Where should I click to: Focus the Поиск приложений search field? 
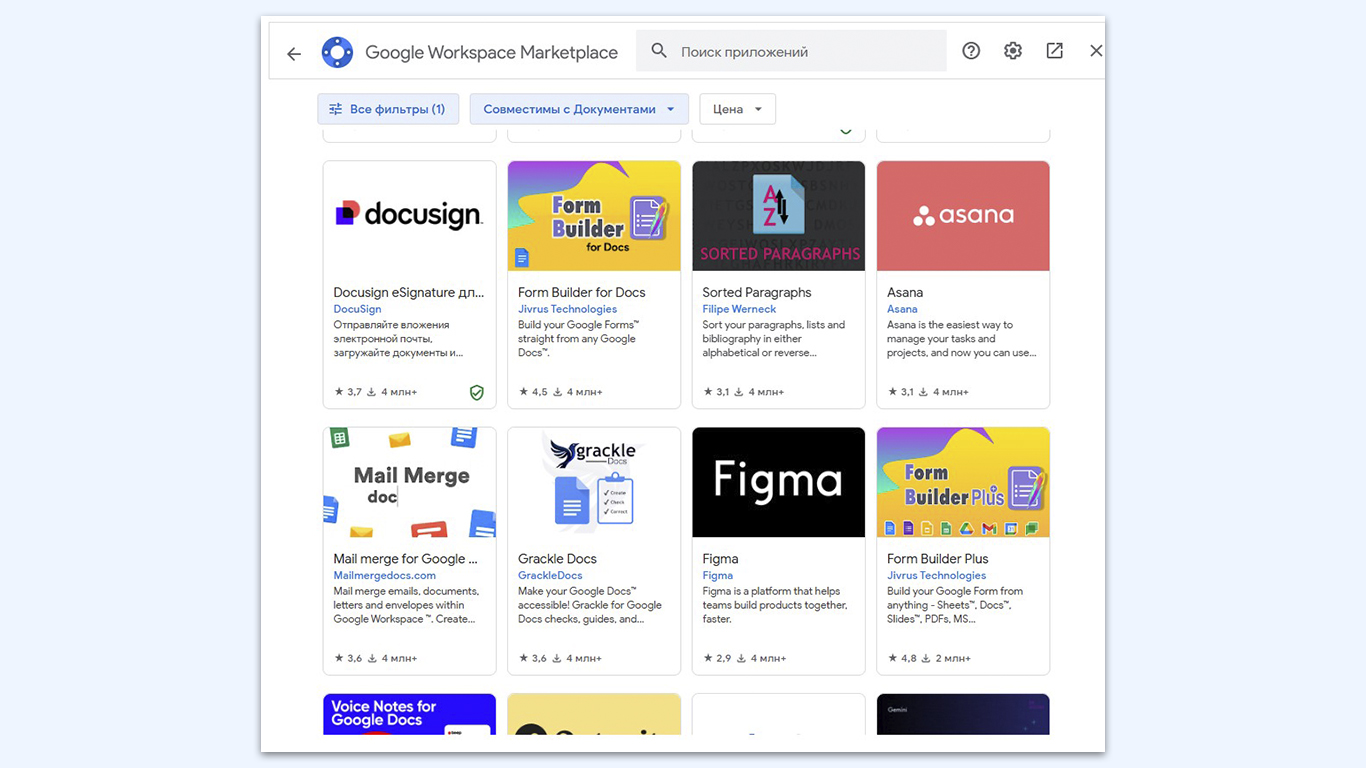tap(791, 51)
